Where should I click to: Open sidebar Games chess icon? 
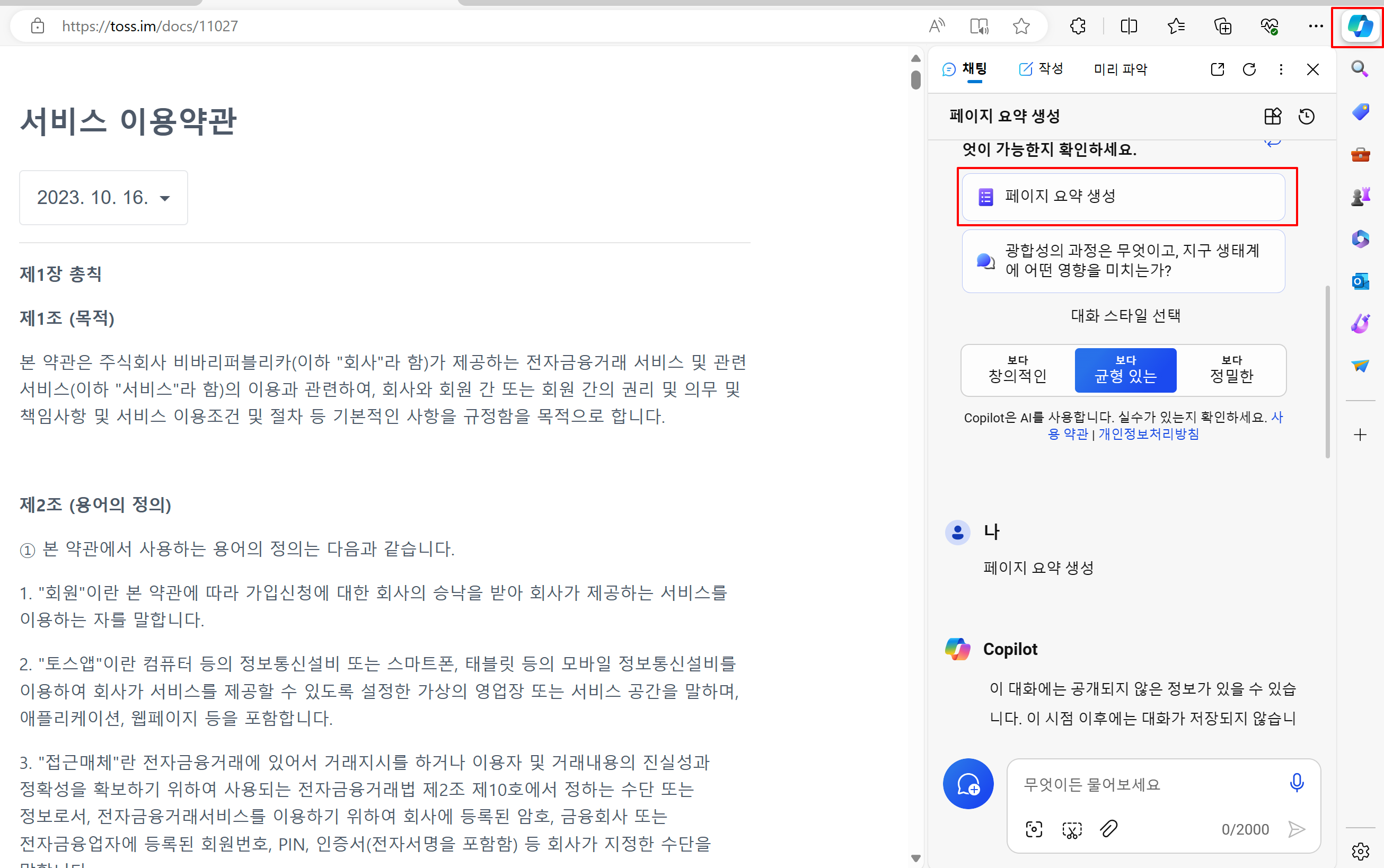pyautogui.click(x=1360, y=196)
